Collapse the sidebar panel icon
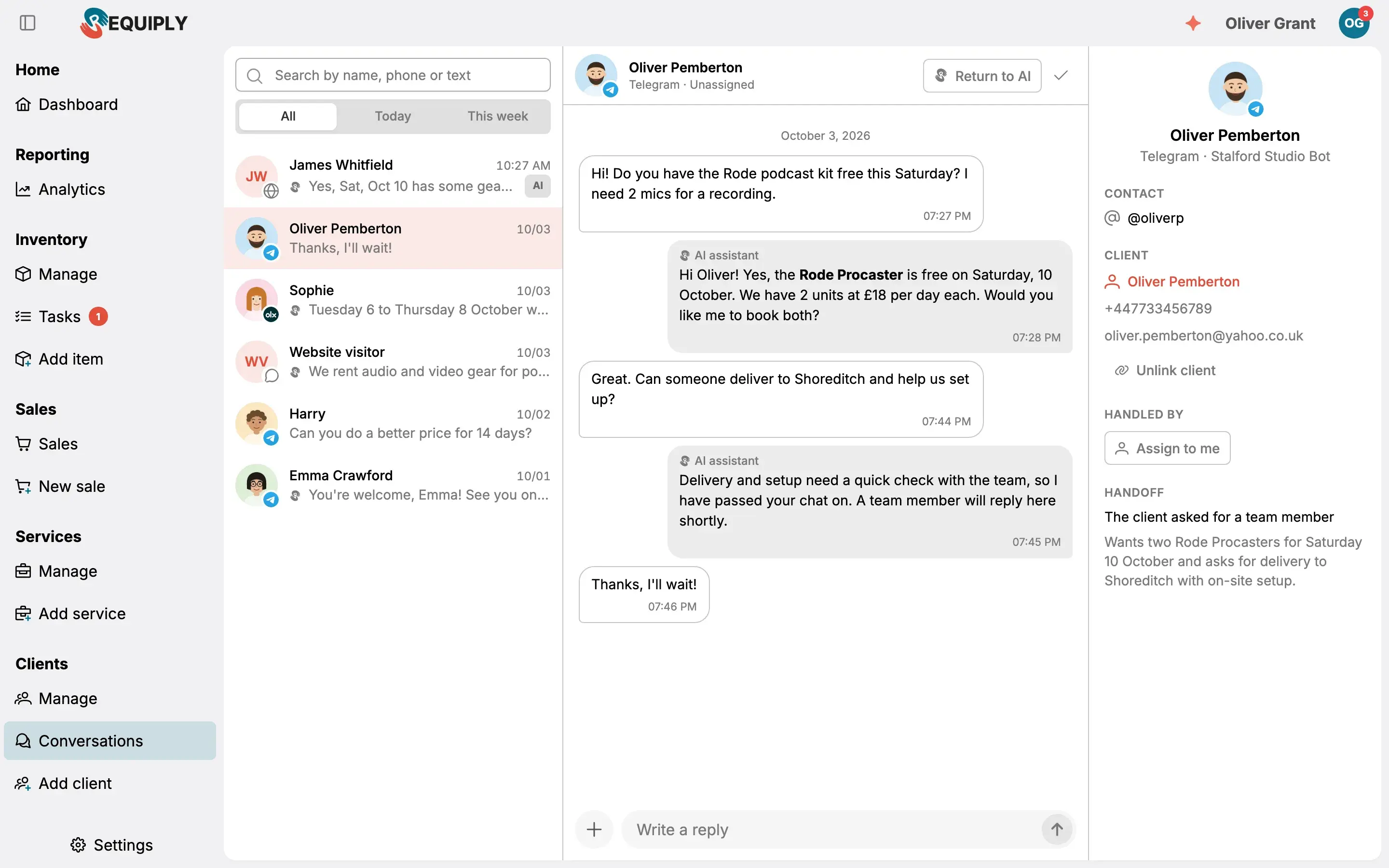1389x868 pixels. (27, 23)
